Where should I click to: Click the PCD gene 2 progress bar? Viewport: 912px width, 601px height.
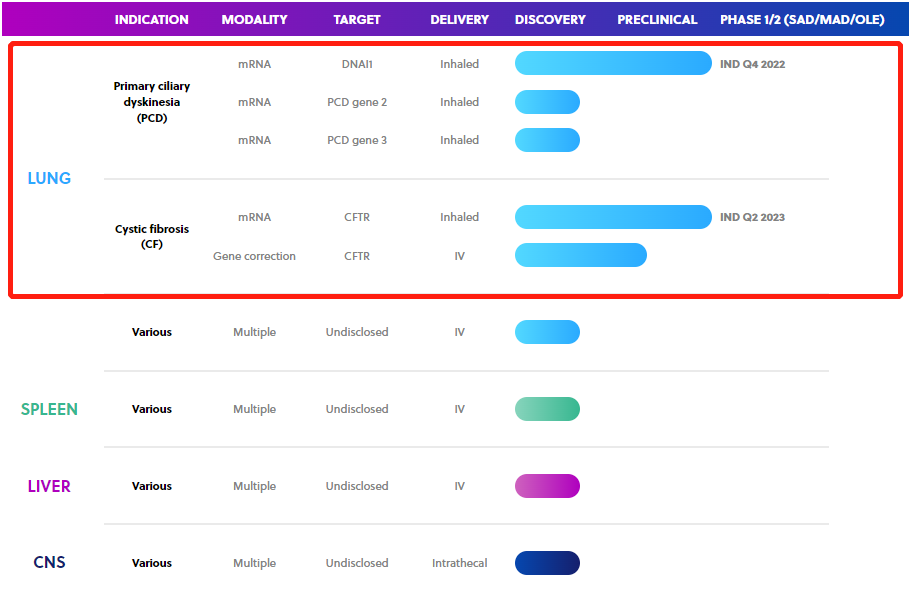coord(547,102)
